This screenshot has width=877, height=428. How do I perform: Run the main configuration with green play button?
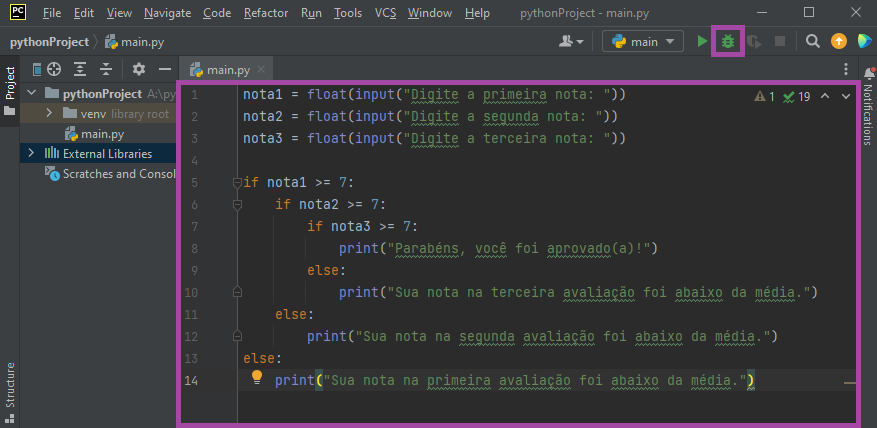point(702,42)
